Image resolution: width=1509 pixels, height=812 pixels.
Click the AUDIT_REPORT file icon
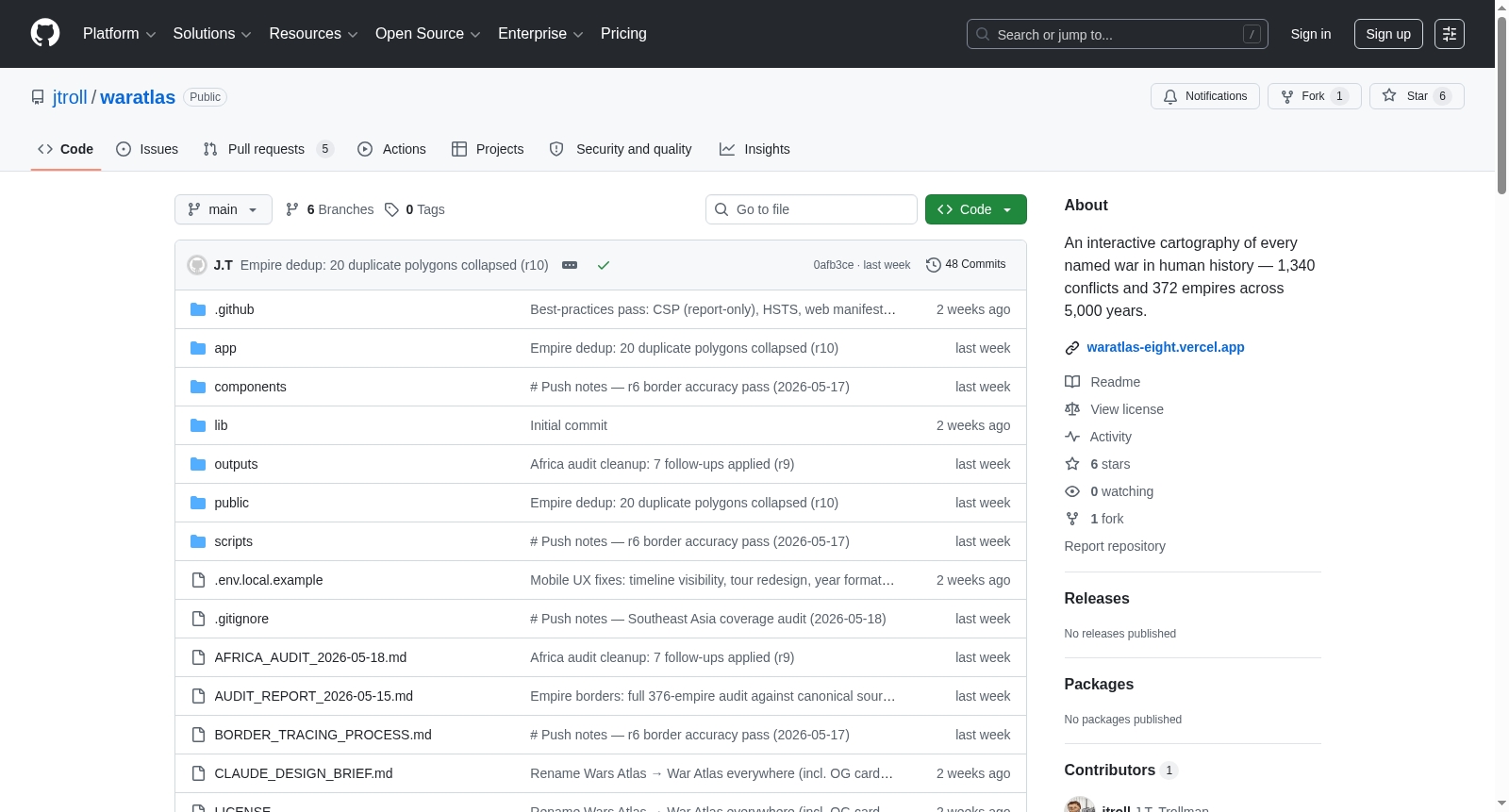point(198,696)
